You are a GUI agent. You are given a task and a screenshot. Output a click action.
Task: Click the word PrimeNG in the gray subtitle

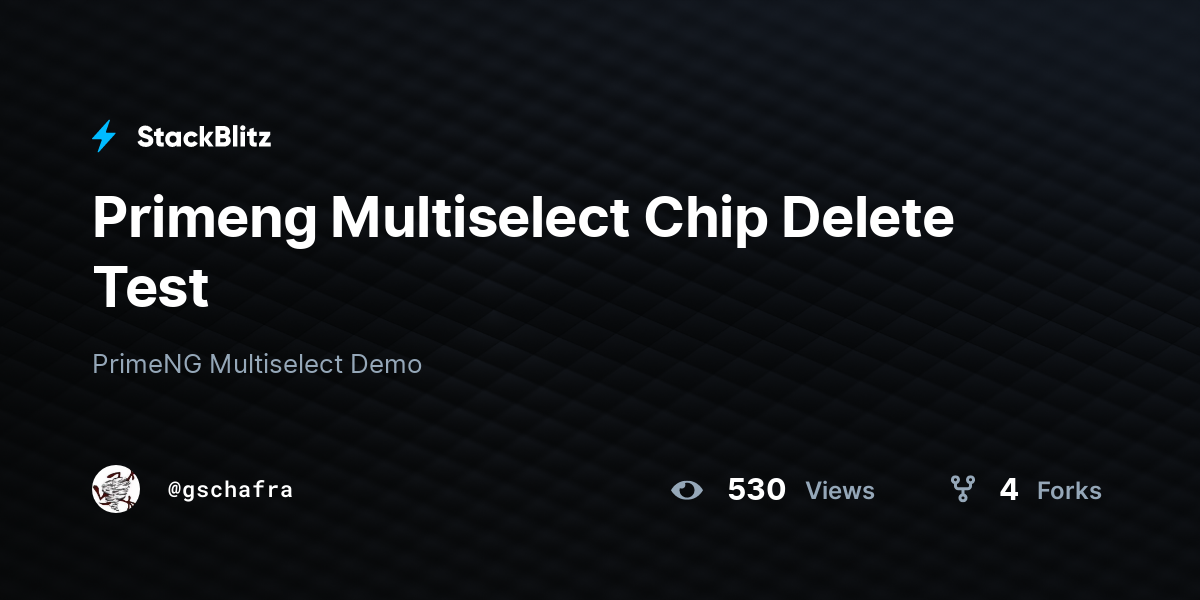click(x=147, y=364)
